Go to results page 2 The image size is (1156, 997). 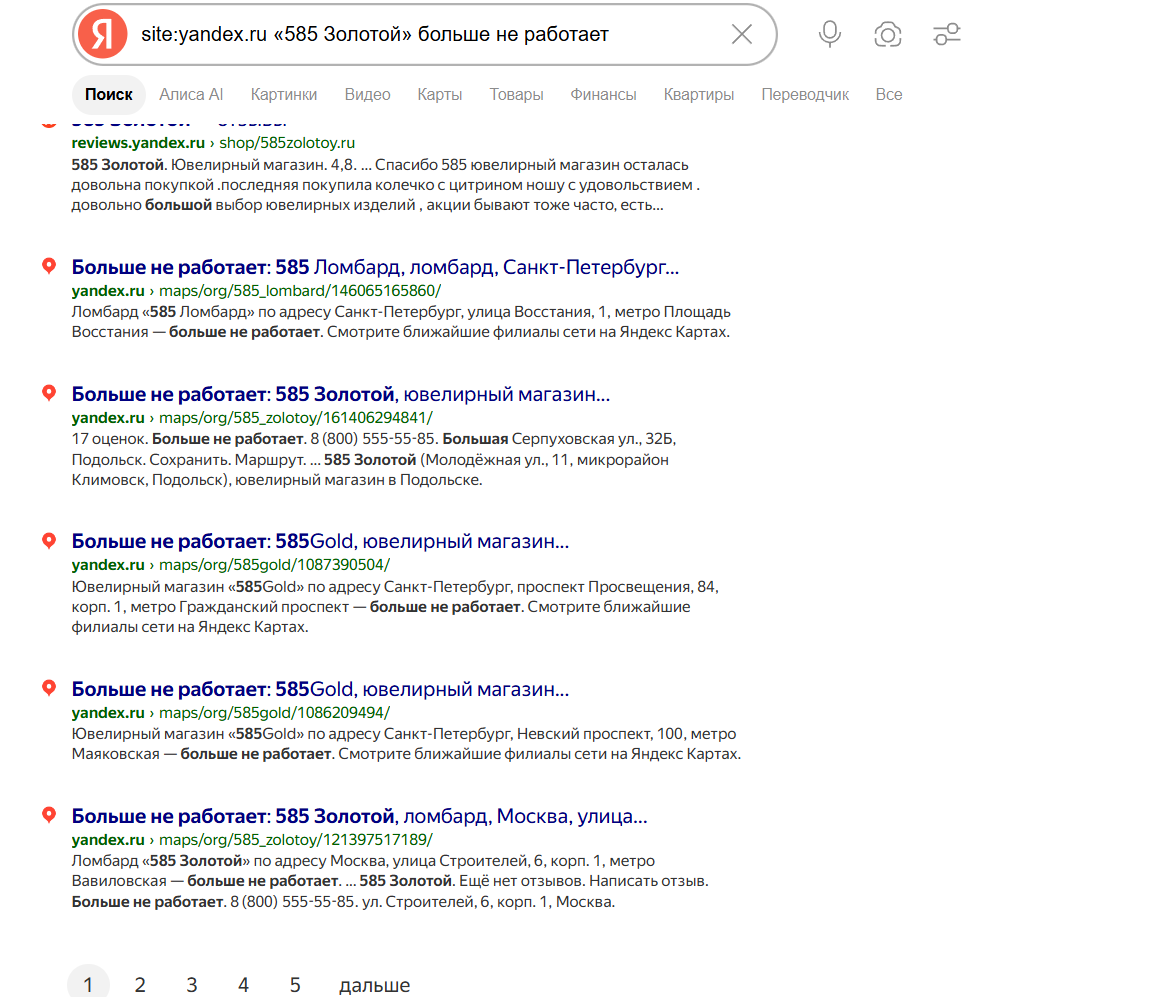click(140, 984)
